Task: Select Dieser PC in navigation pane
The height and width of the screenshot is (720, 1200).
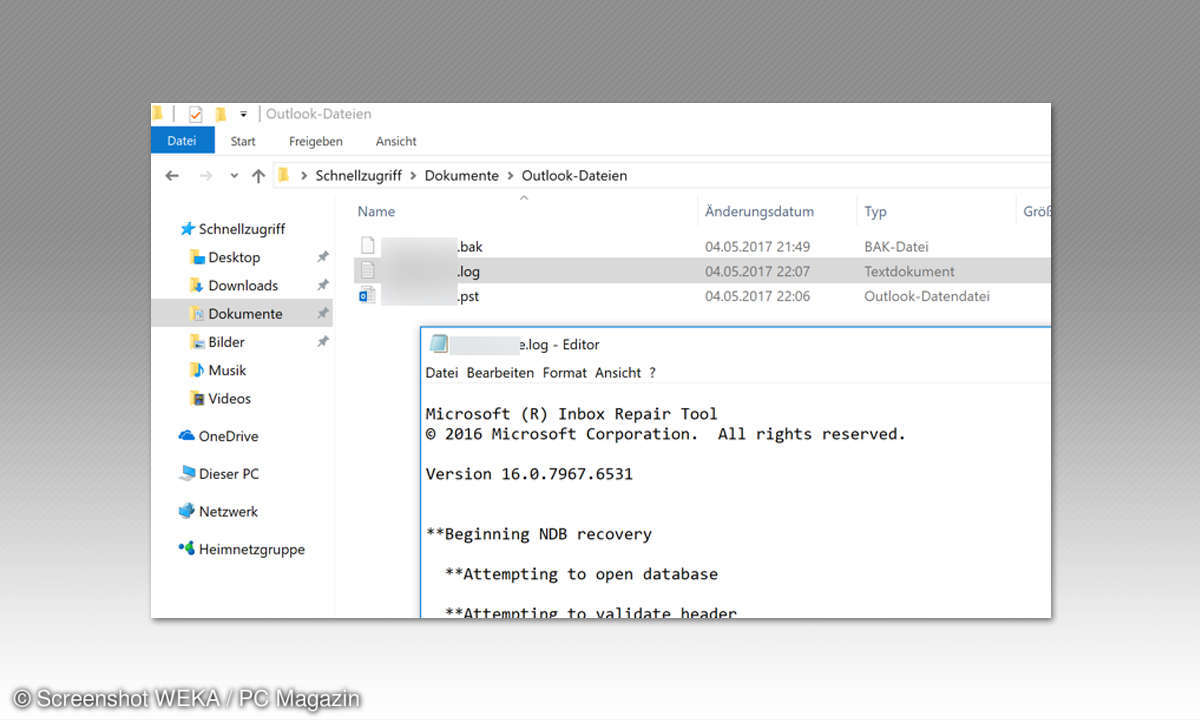Action: 229,473
